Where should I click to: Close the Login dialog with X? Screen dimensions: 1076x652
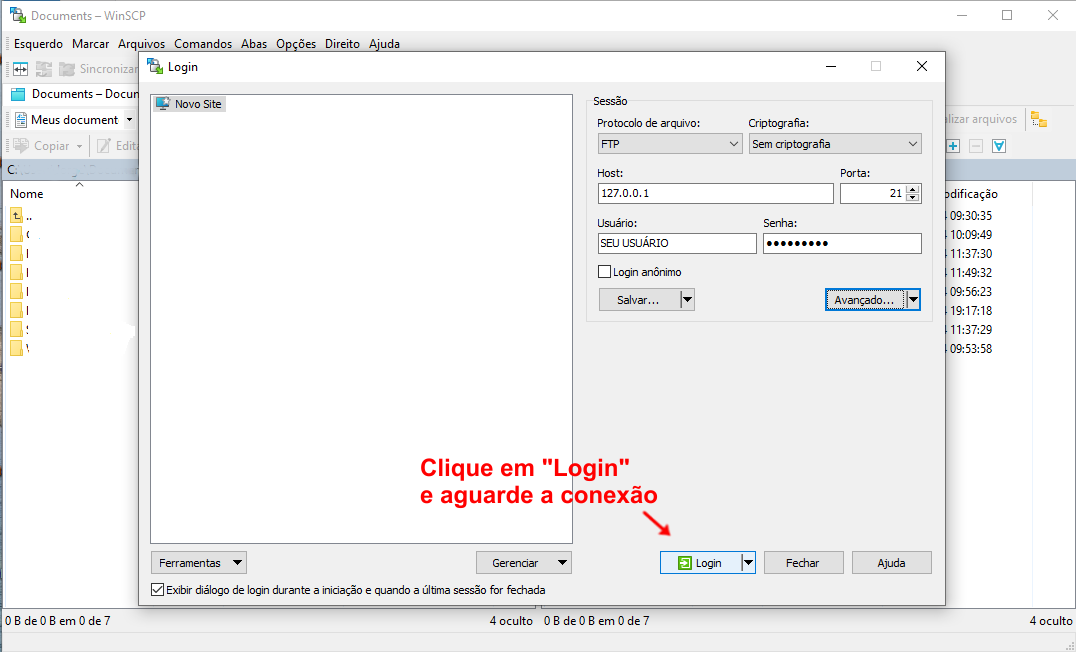click(x=922, y=66)
